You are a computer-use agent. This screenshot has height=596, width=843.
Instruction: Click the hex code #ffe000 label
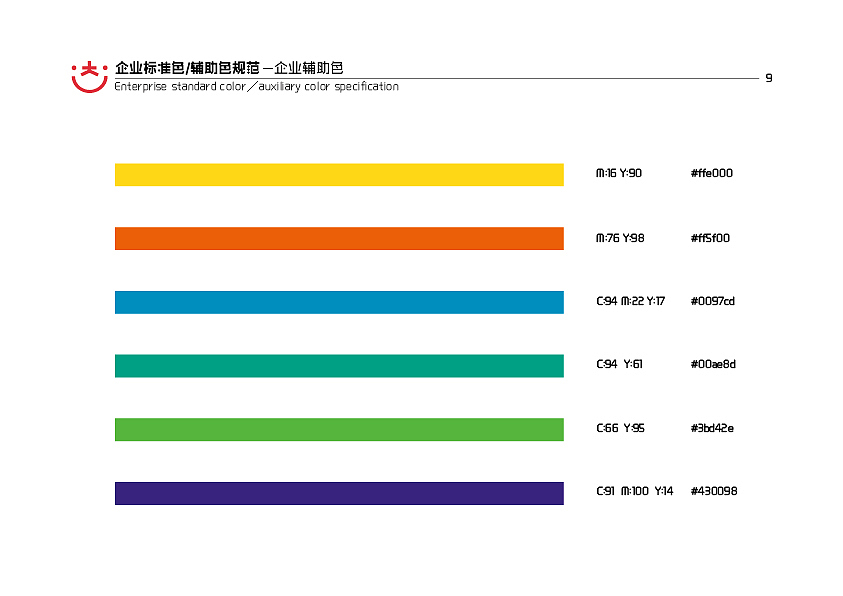(x=711, y=173)
